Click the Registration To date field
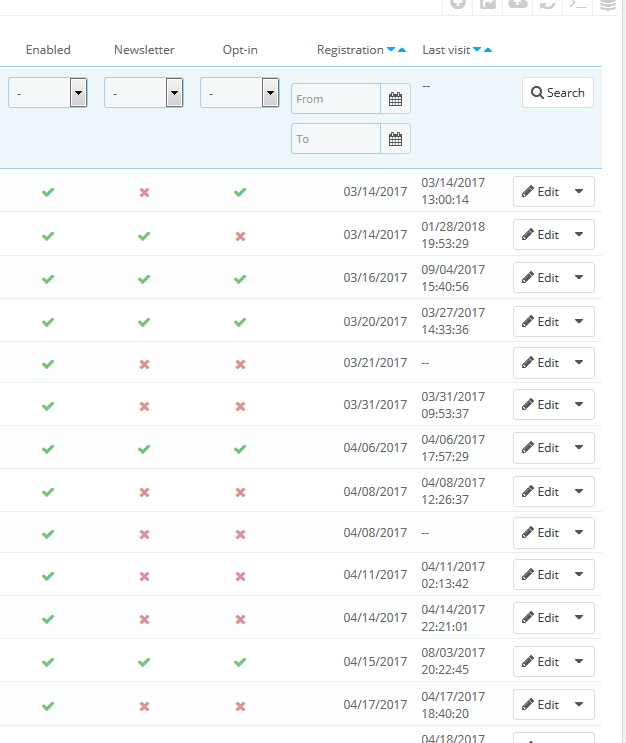626x743 pixels. coord(336,139)
